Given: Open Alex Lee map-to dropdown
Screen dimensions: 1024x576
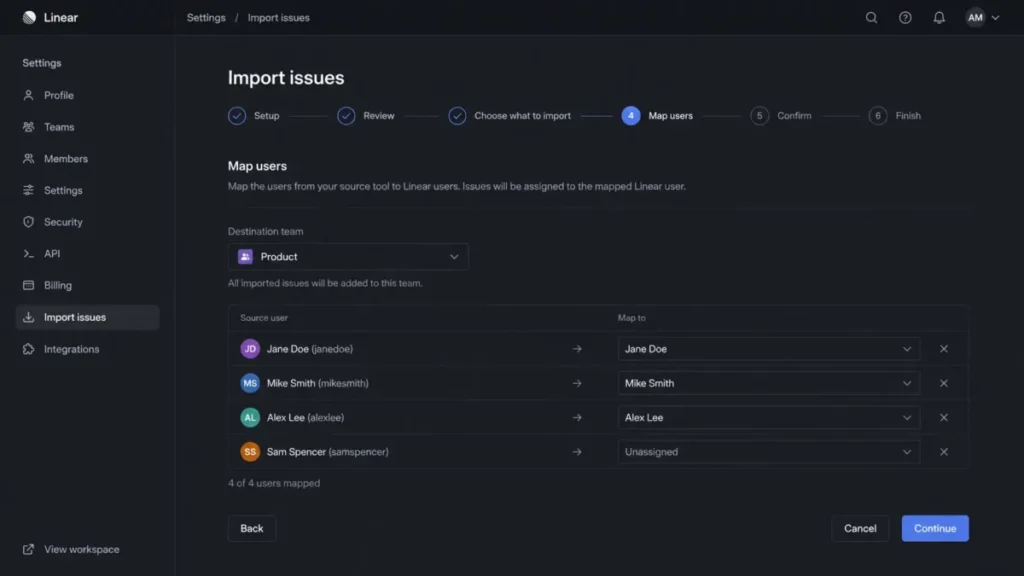Looking at the screenshot, I should (769, 417).
